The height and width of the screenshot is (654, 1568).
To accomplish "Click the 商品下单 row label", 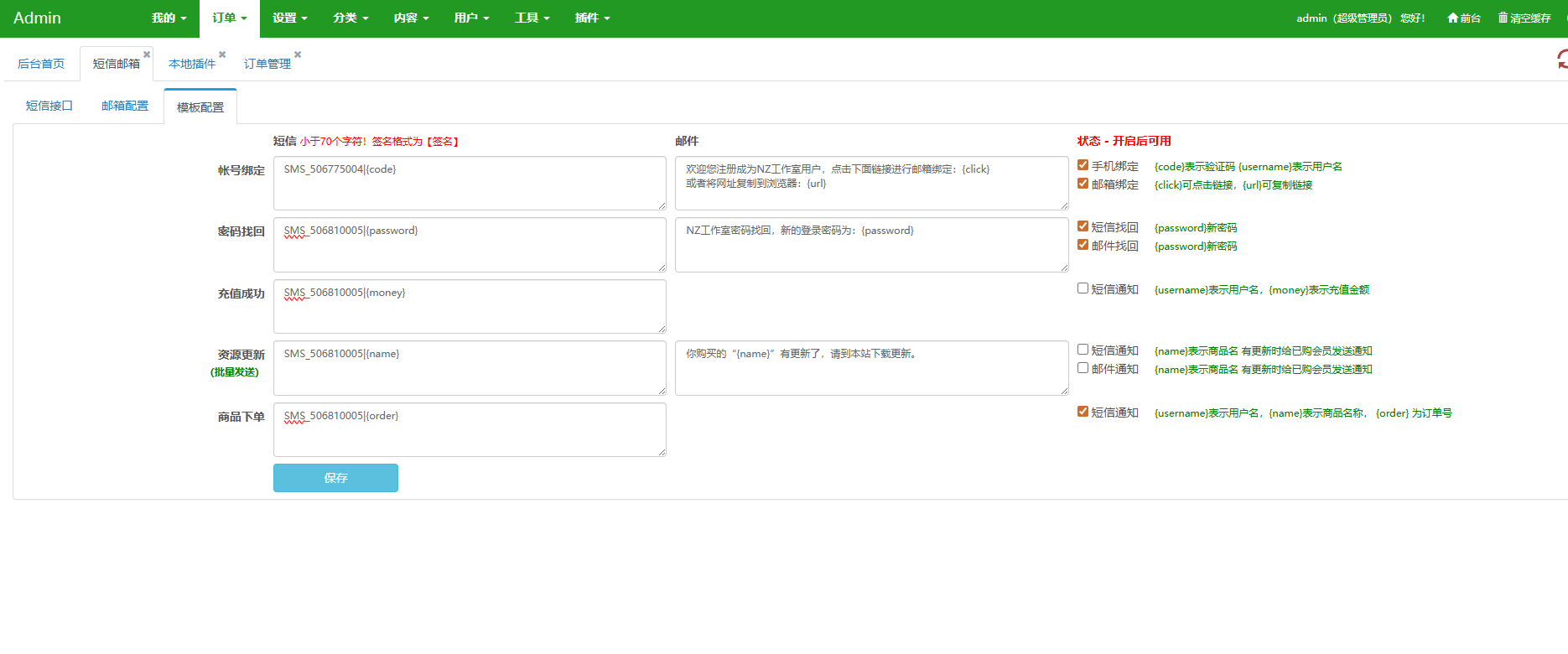I will (x=241, y=417).
